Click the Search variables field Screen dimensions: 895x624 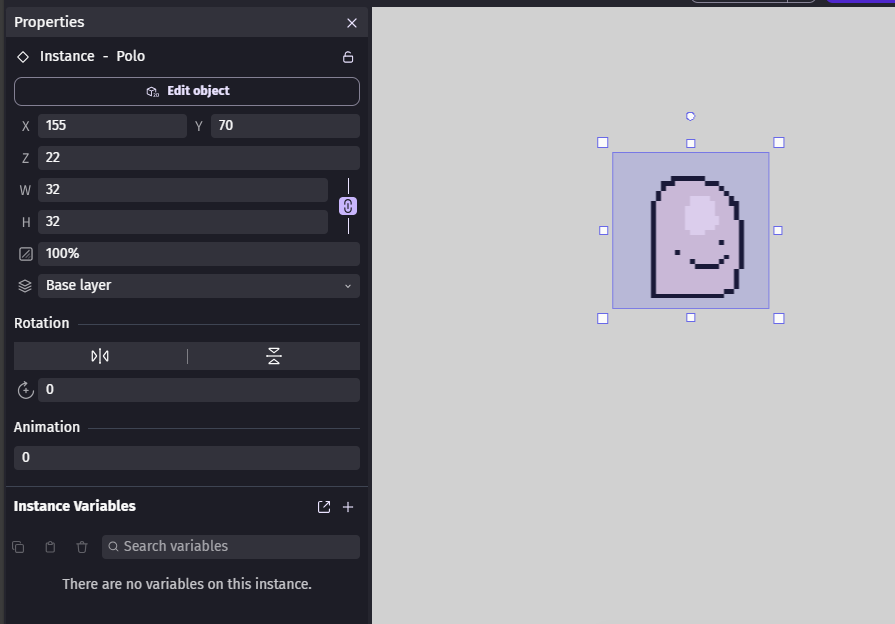point(231,547)
